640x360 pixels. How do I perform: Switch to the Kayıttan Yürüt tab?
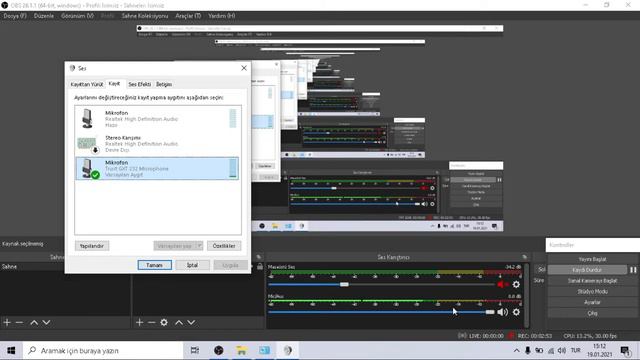point(87,84)
